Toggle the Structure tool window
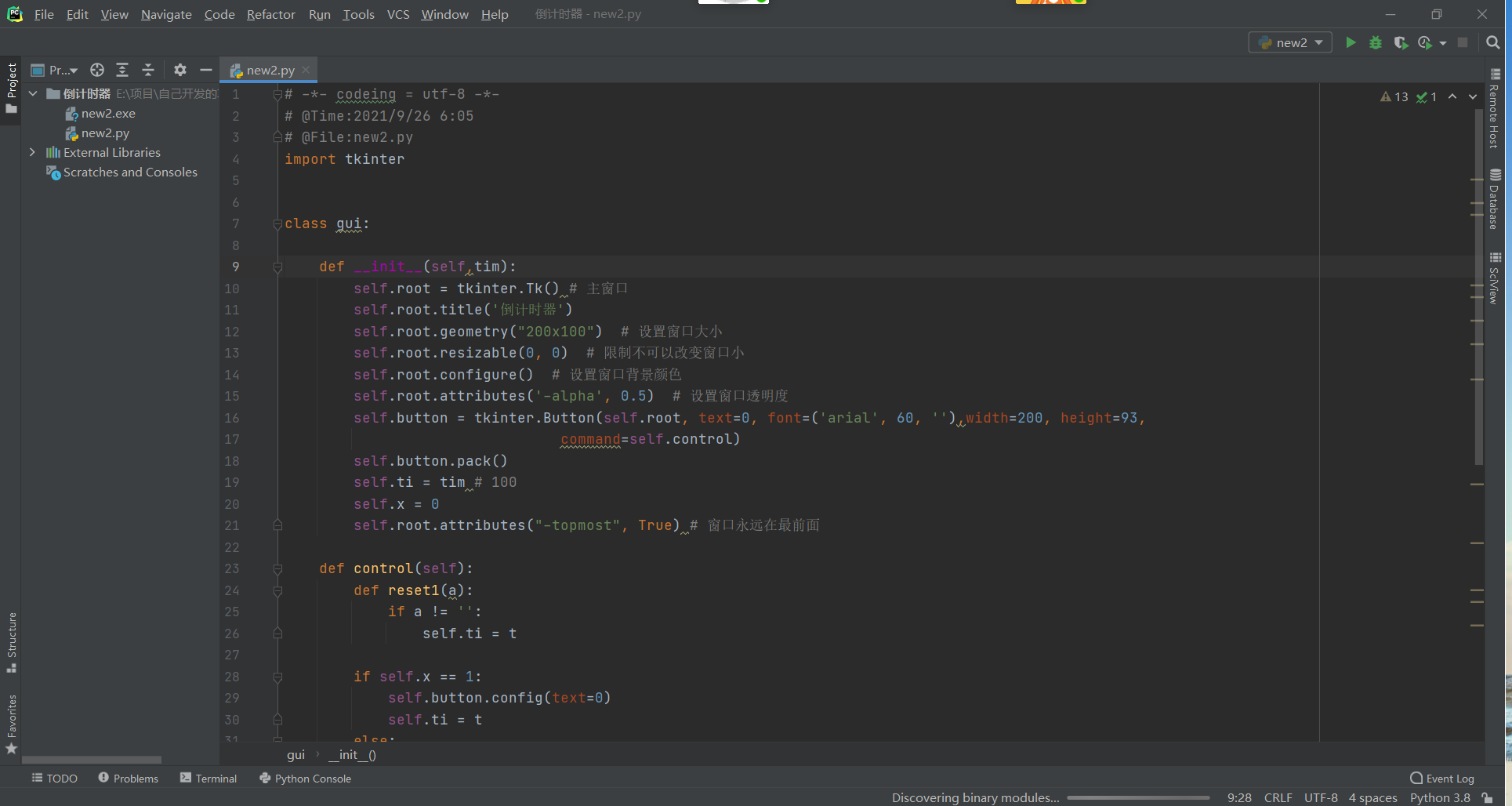Viewport: 1512px width, 806px height. [11, 642]
